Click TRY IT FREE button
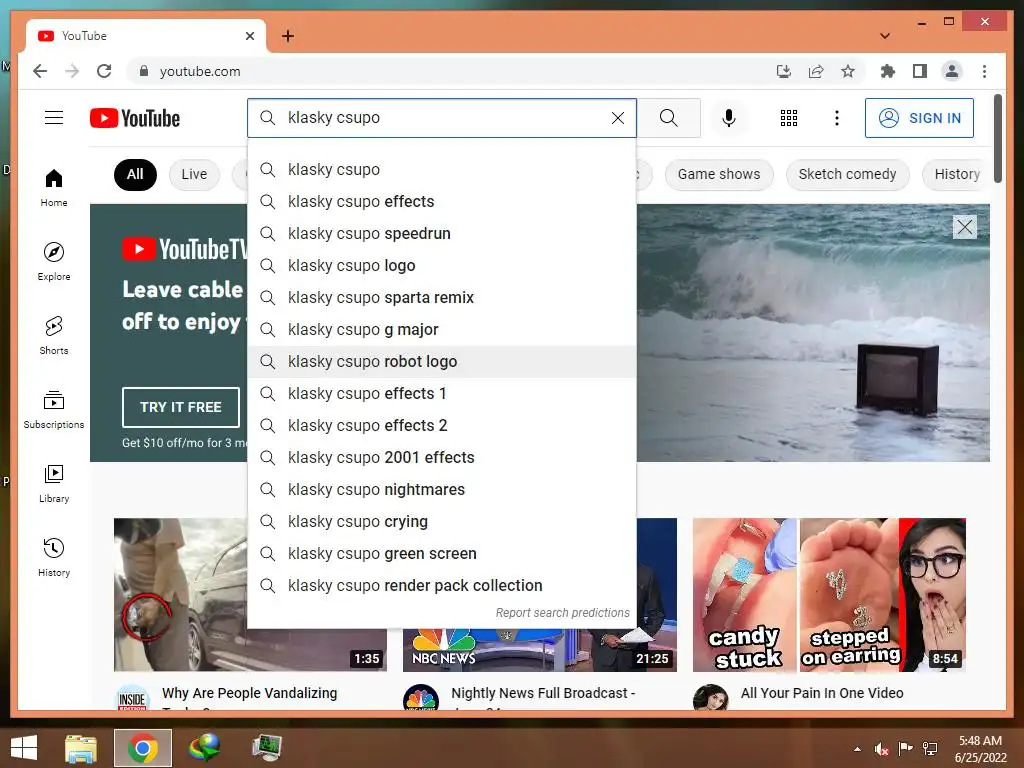This screenshot has height=768, width=1024. (181, 407)
